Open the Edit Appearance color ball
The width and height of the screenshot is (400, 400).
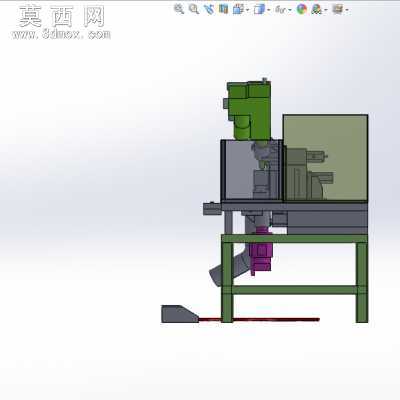[x=302, y=9]
